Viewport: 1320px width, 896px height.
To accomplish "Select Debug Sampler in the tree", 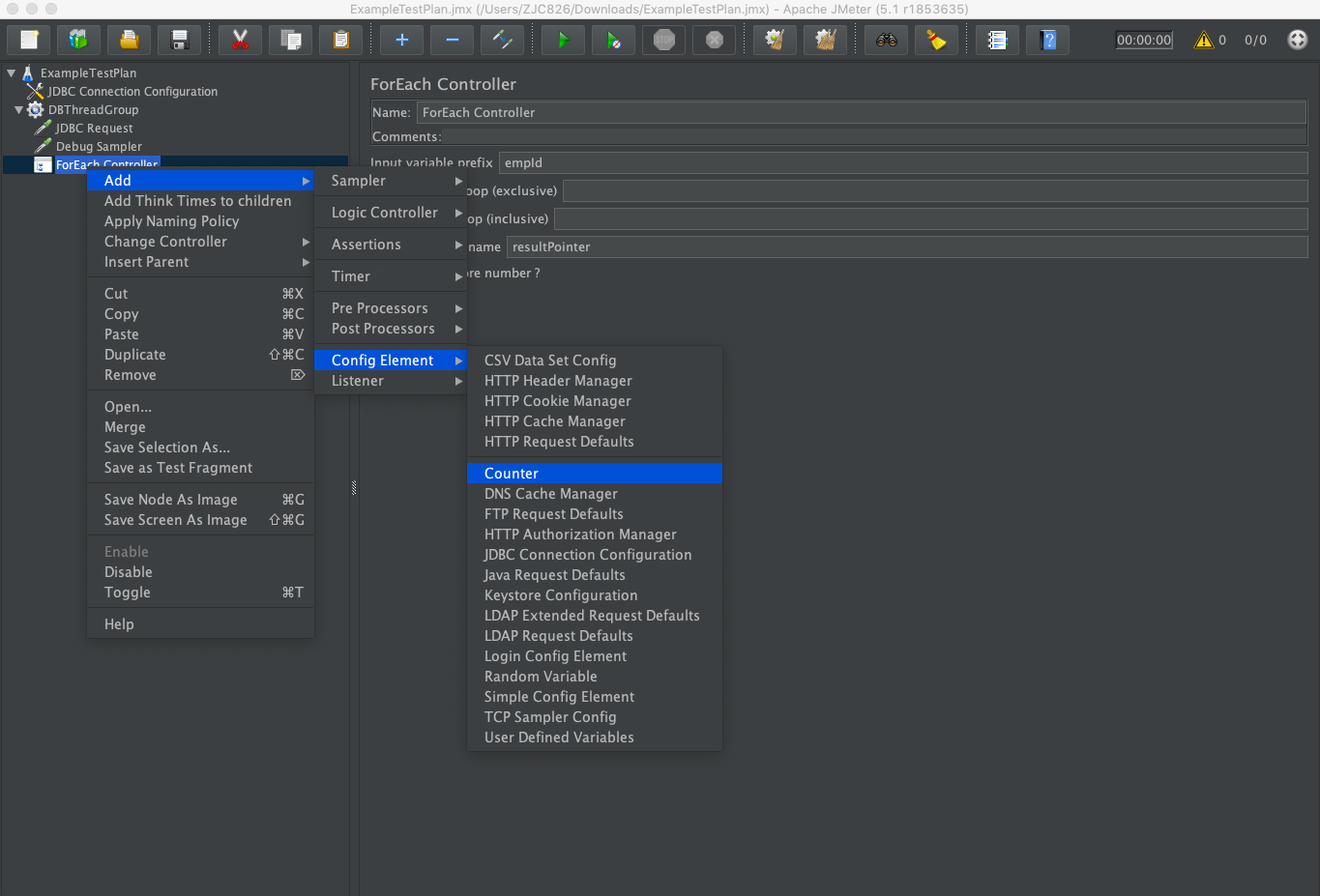I will [99, 146].
